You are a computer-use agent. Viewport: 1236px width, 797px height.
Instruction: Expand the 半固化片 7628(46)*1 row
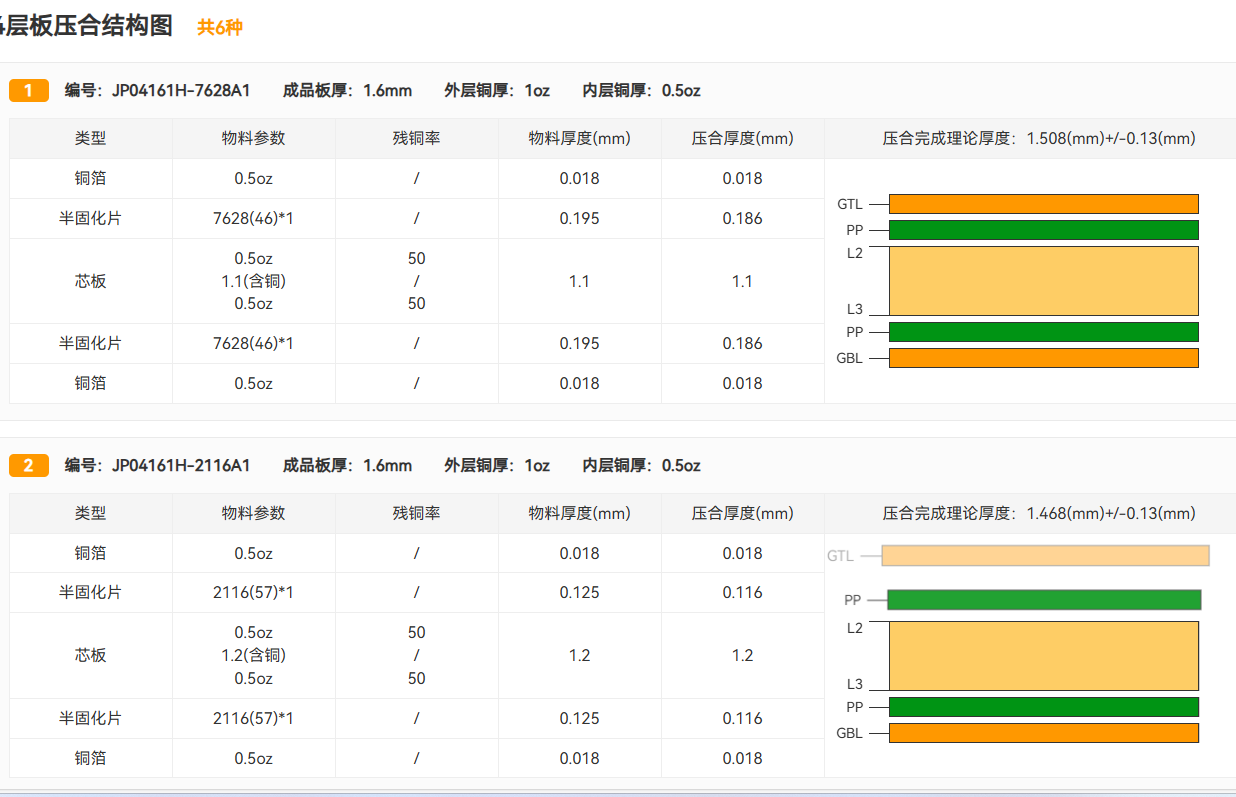[x=90, y=217]
